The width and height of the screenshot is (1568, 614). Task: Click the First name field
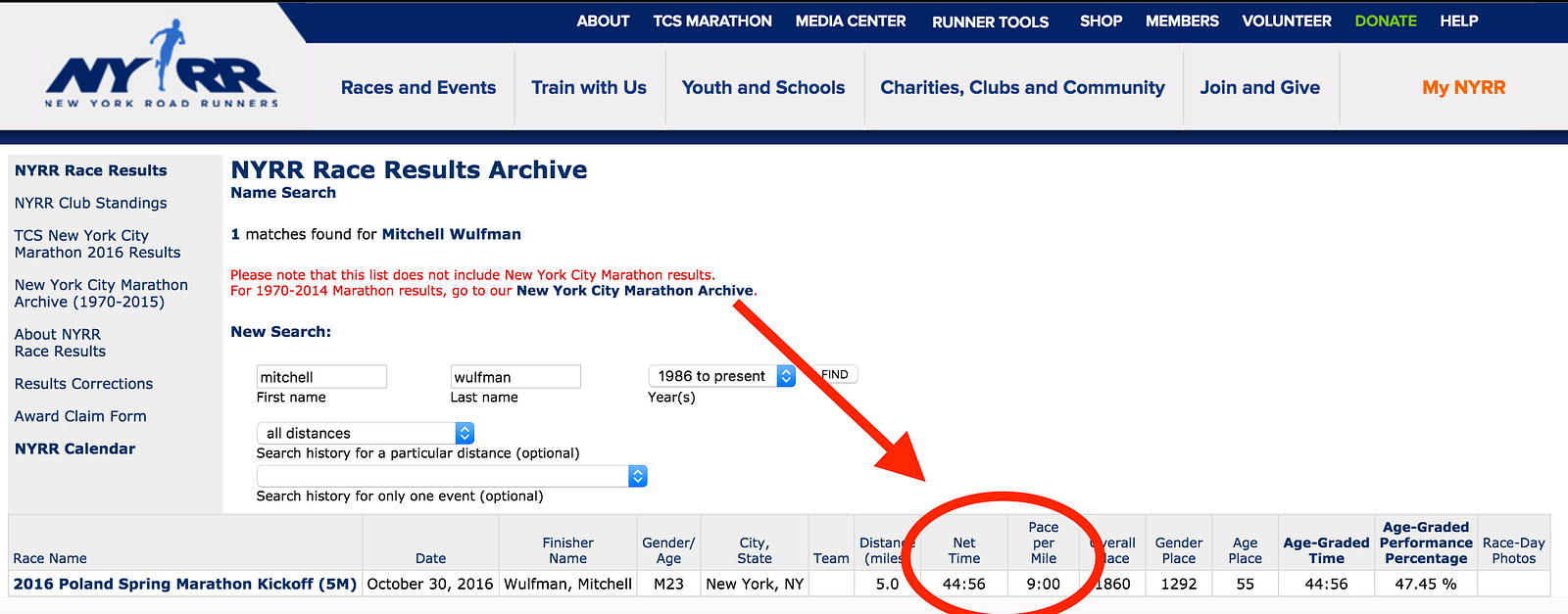(x=321, y=377)
